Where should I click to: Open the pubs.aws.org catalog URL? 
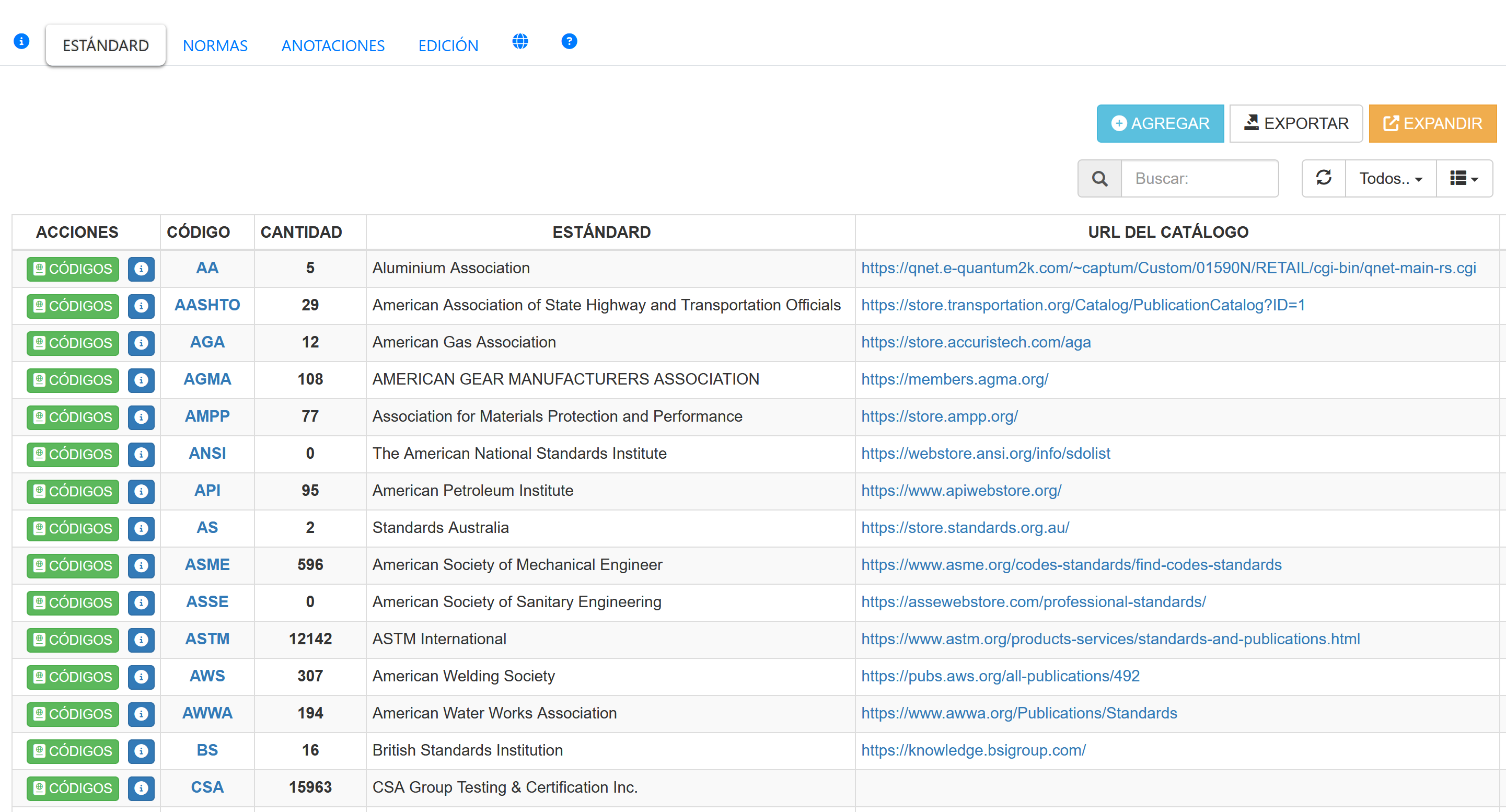pos(1000,676)
